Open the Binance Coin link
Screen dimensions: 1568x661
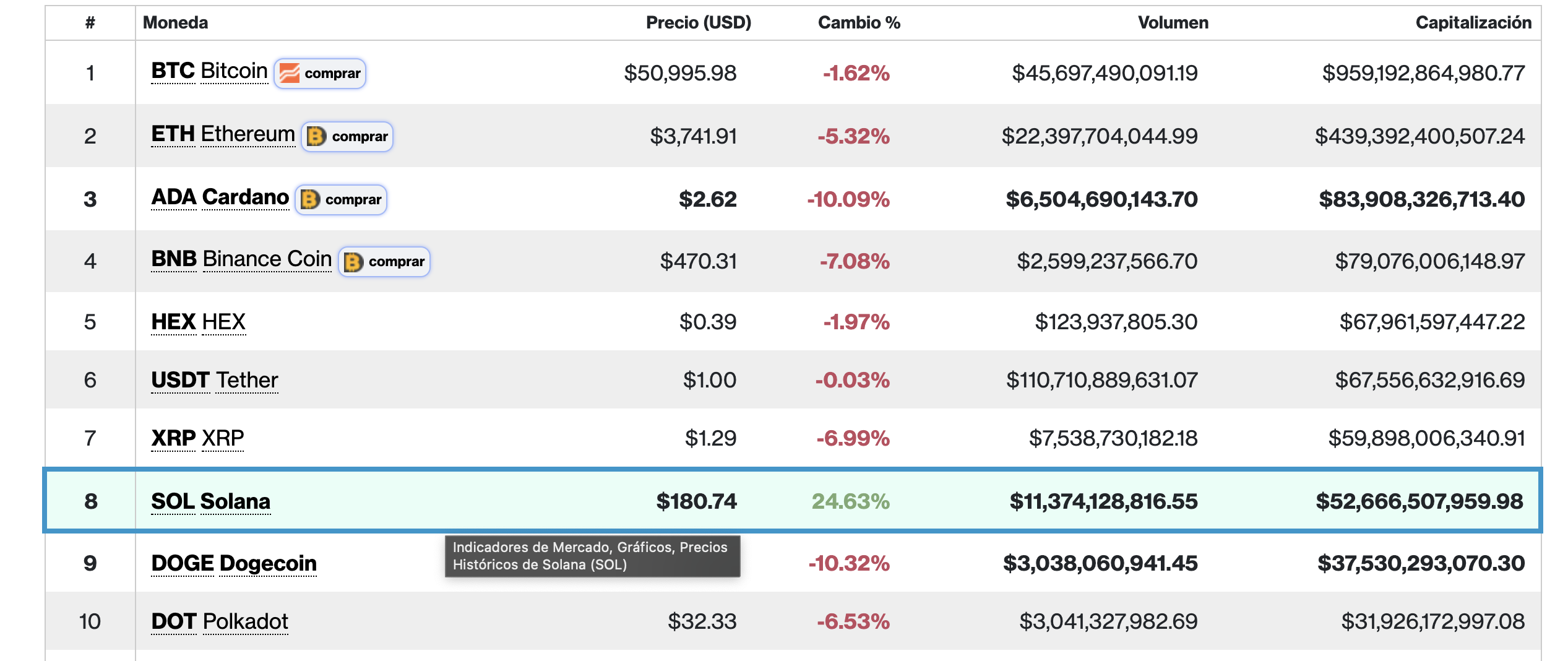pyautogui.click(x=267, y=259)
